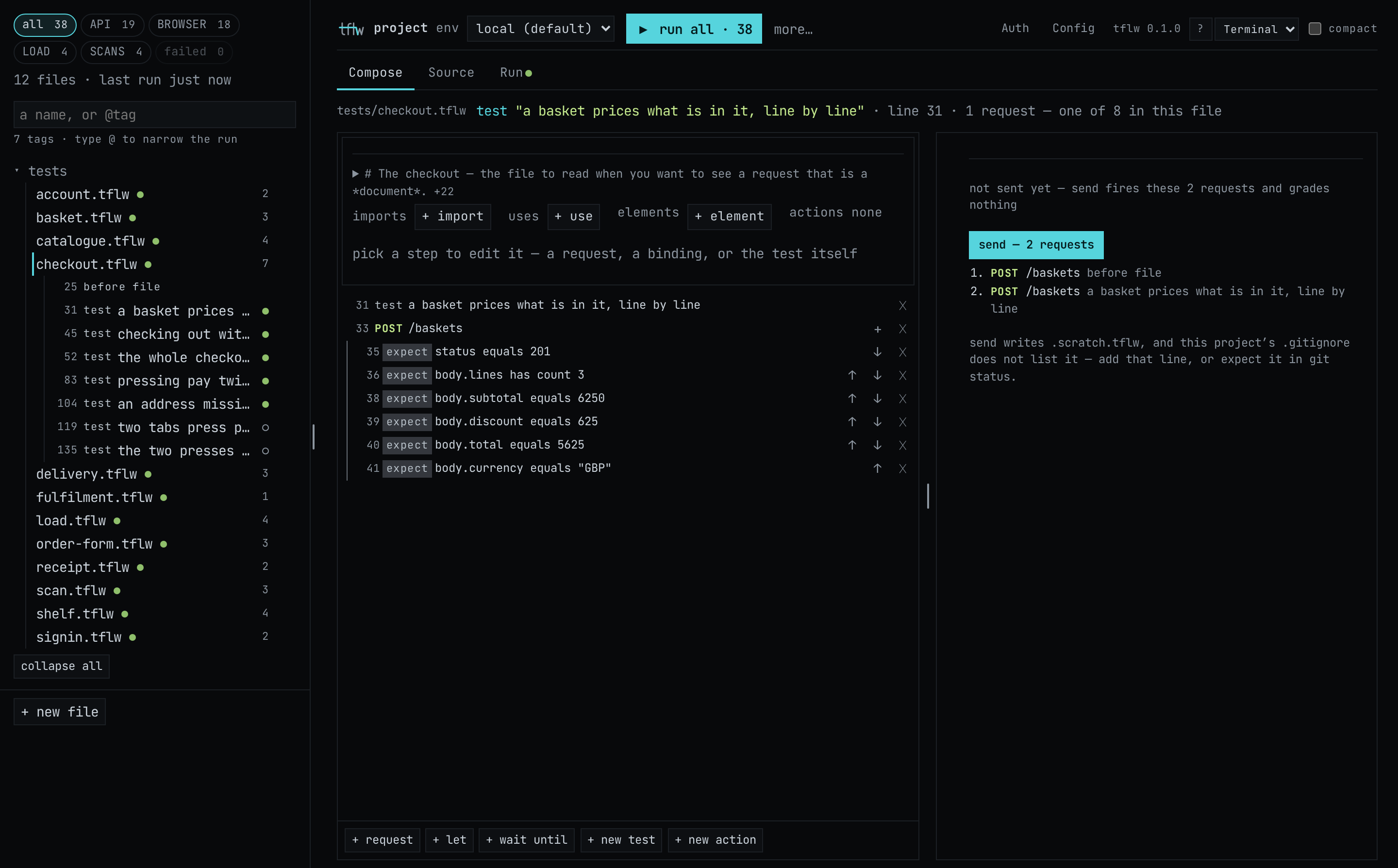The height and width of the screenshot is (868, 1398).
Task: Delete the 'status equals 201' expect
Action: click(902, 352)
